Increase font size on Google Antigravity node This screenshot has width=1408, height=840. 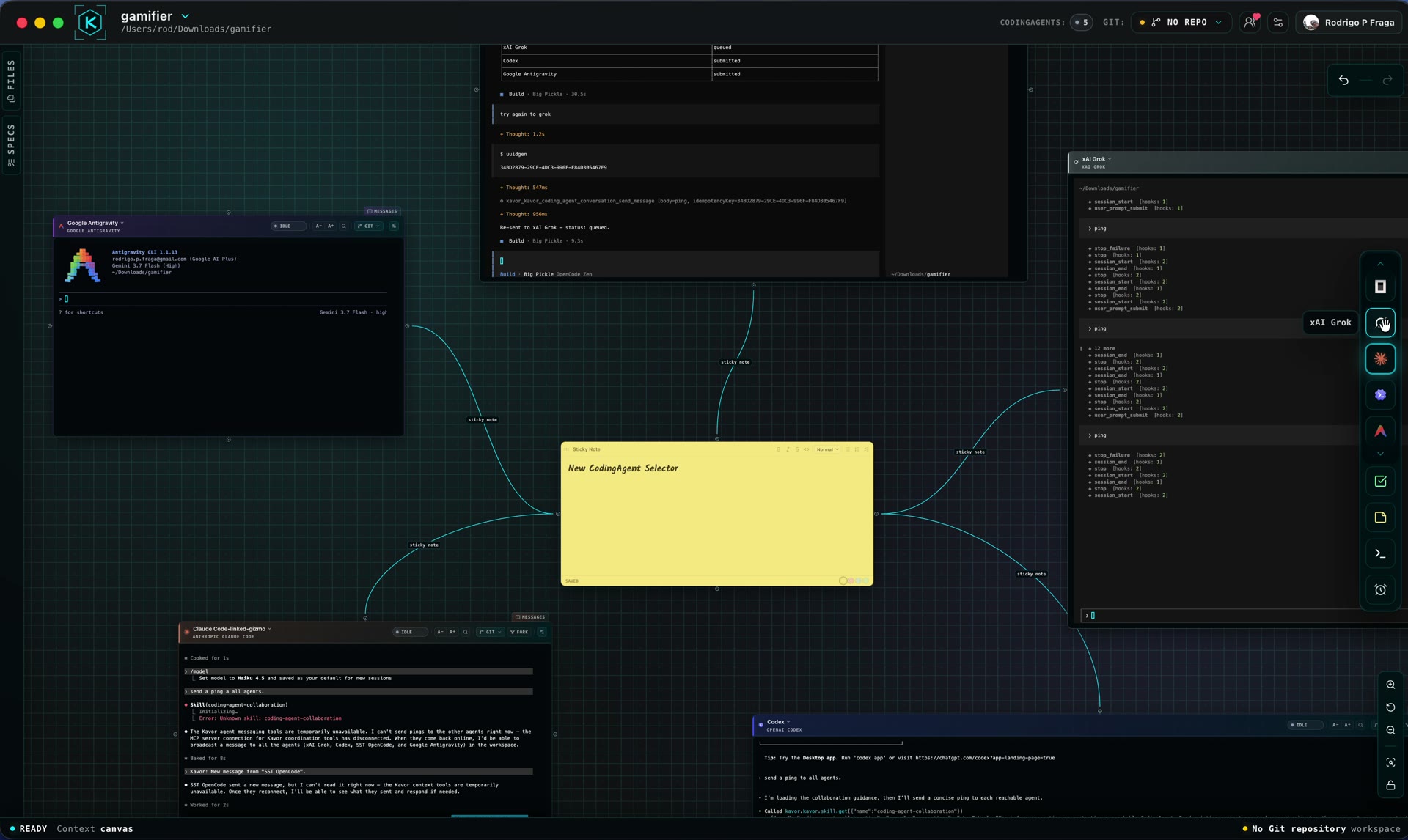(x=331, y=226)
